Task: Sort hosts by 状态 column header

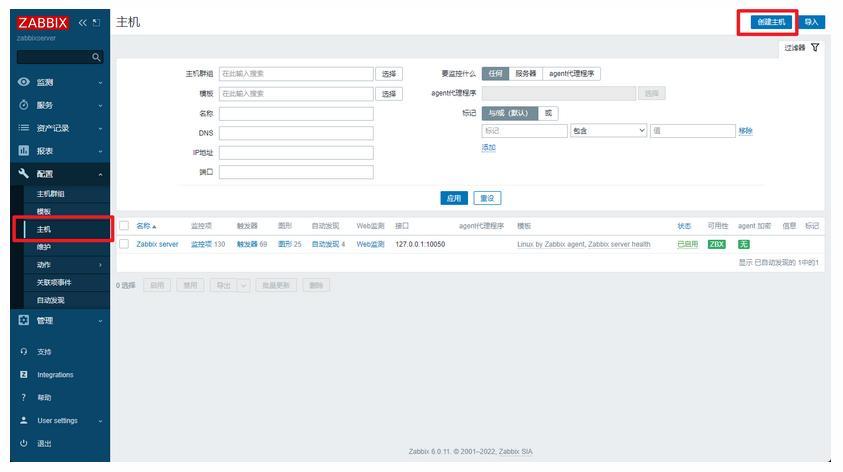Action: click(684, 226)
